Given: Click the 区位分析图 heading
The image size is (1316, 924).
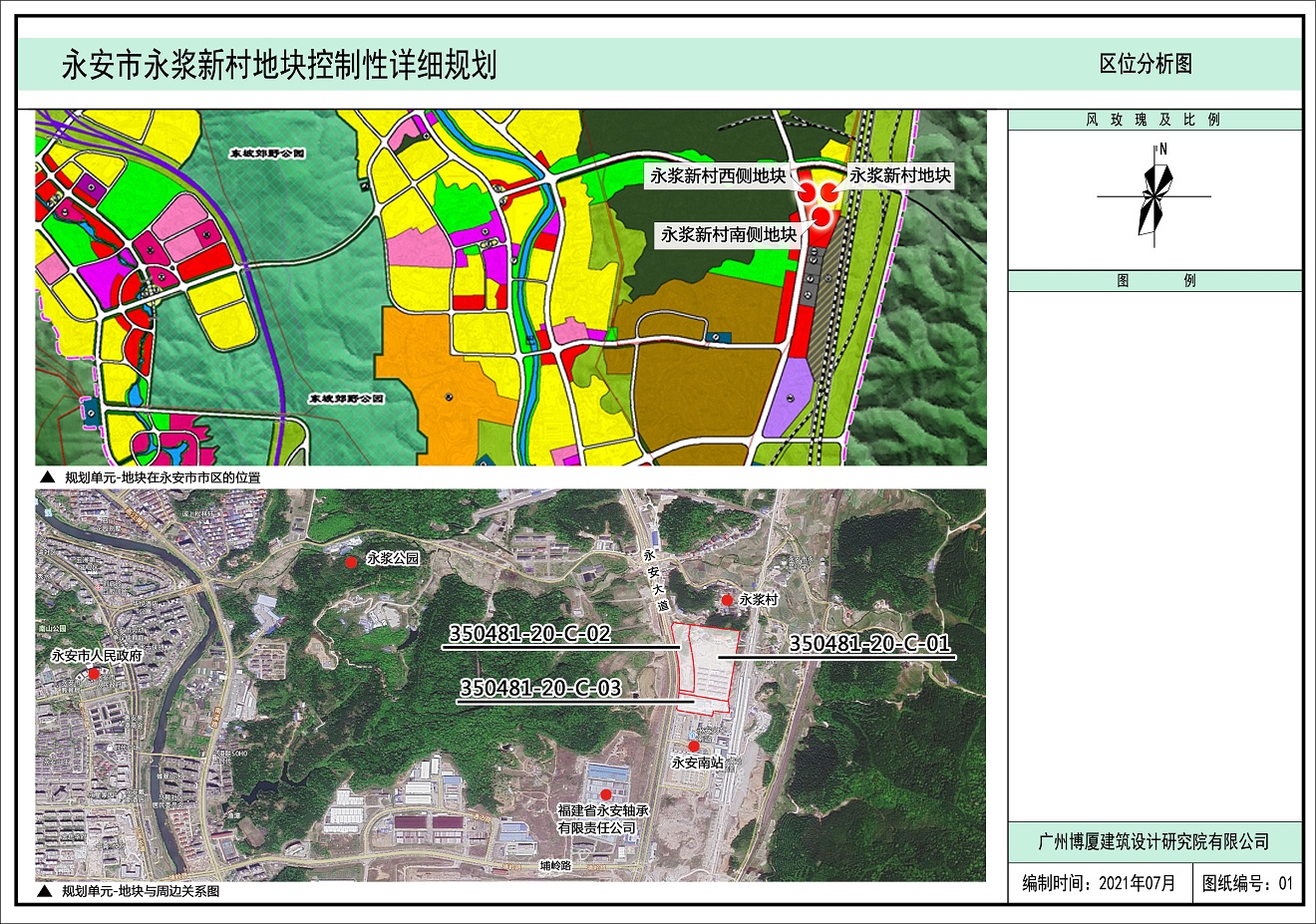Looking at the screenshot, I should 1146,64.
